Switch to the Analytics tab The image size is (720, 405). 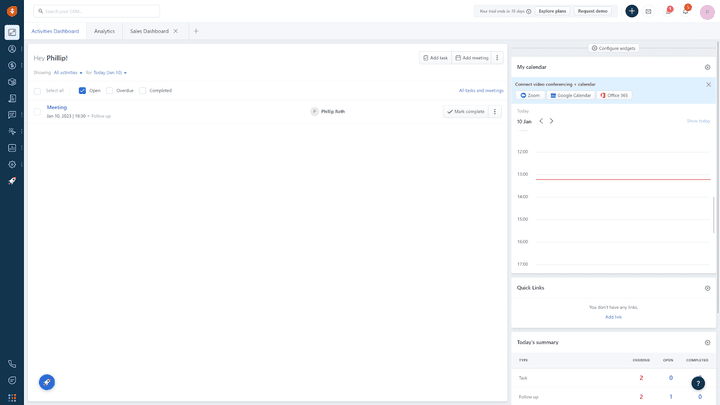tap(104, 31)
